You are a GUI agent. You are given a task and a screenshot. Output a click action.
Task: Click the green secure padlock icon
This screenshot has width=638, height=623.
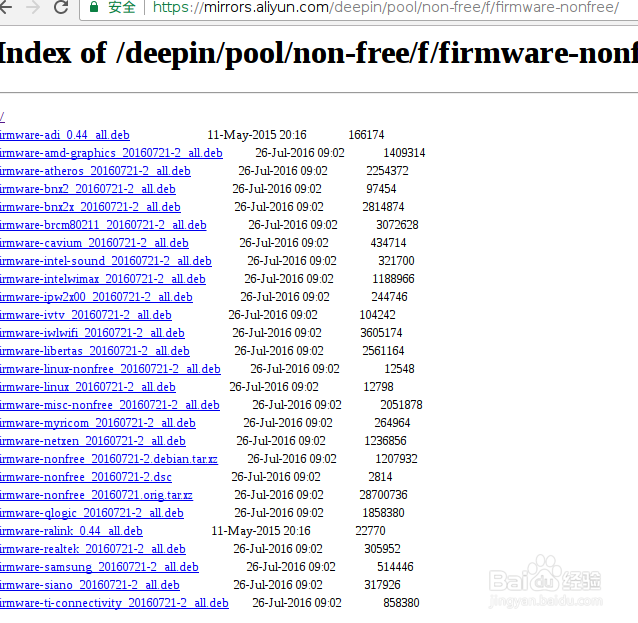94,7
